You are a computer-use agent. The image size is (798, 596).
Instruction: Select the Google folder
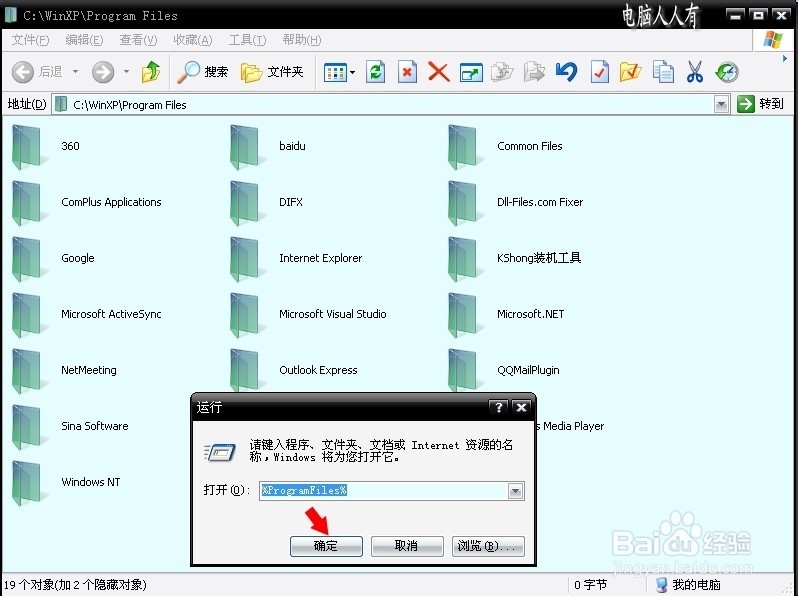[53, 259]
